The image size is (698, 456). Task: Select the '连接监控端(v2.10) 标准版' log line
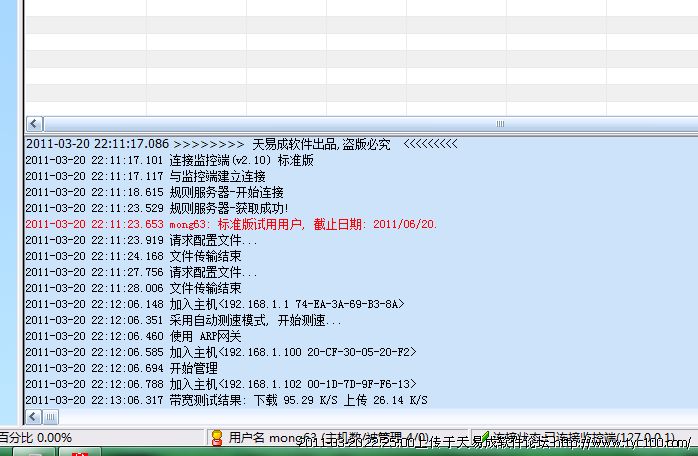(x=168, y=160)
